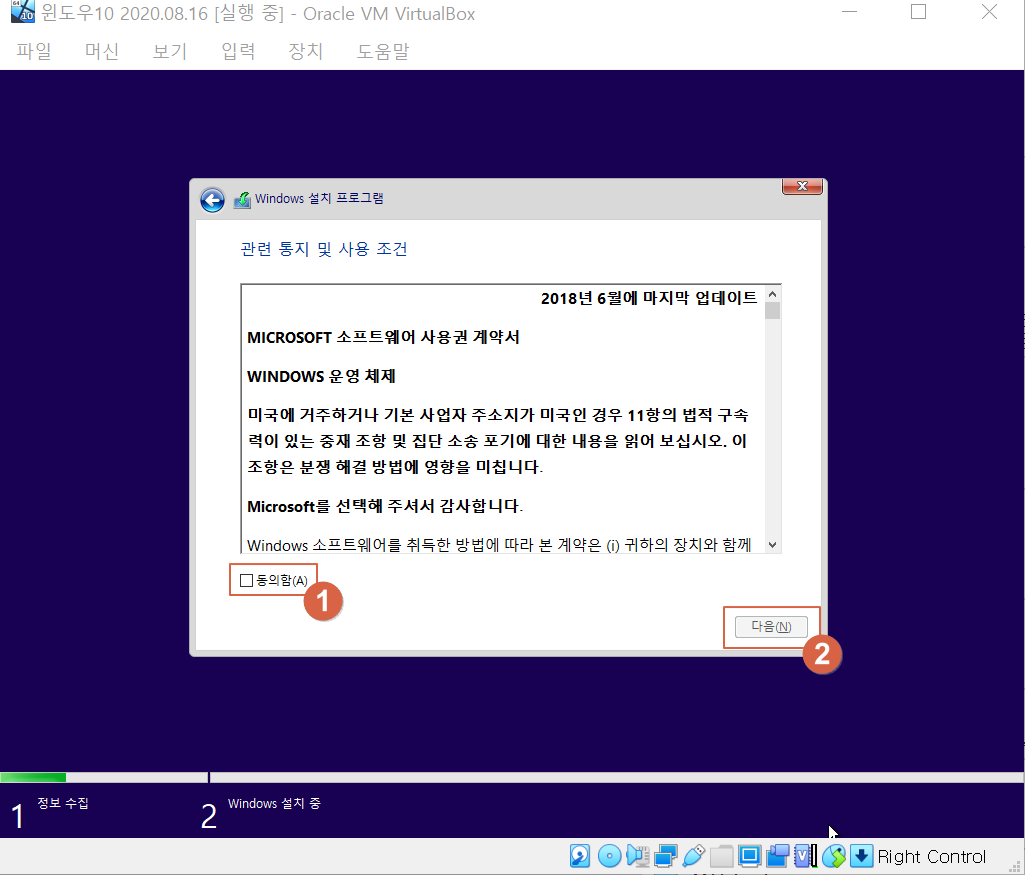
Task: Click the Right Control host key label
Action: coord(932,857)
